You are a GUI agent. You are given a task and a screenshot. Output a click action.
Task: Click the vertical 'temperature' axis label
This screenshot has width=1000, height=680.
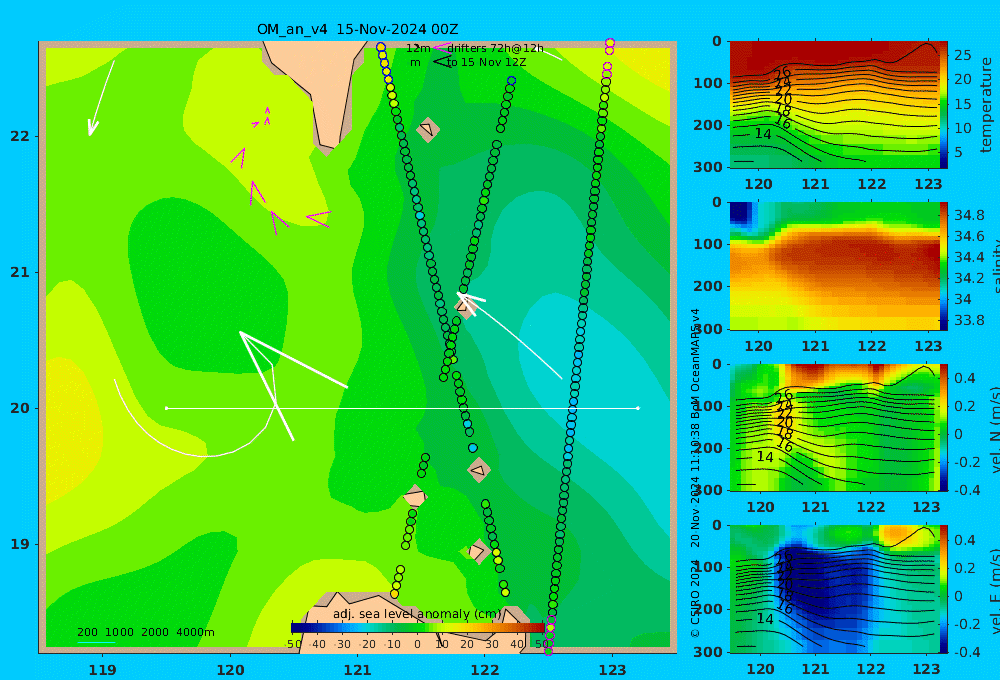986,105
